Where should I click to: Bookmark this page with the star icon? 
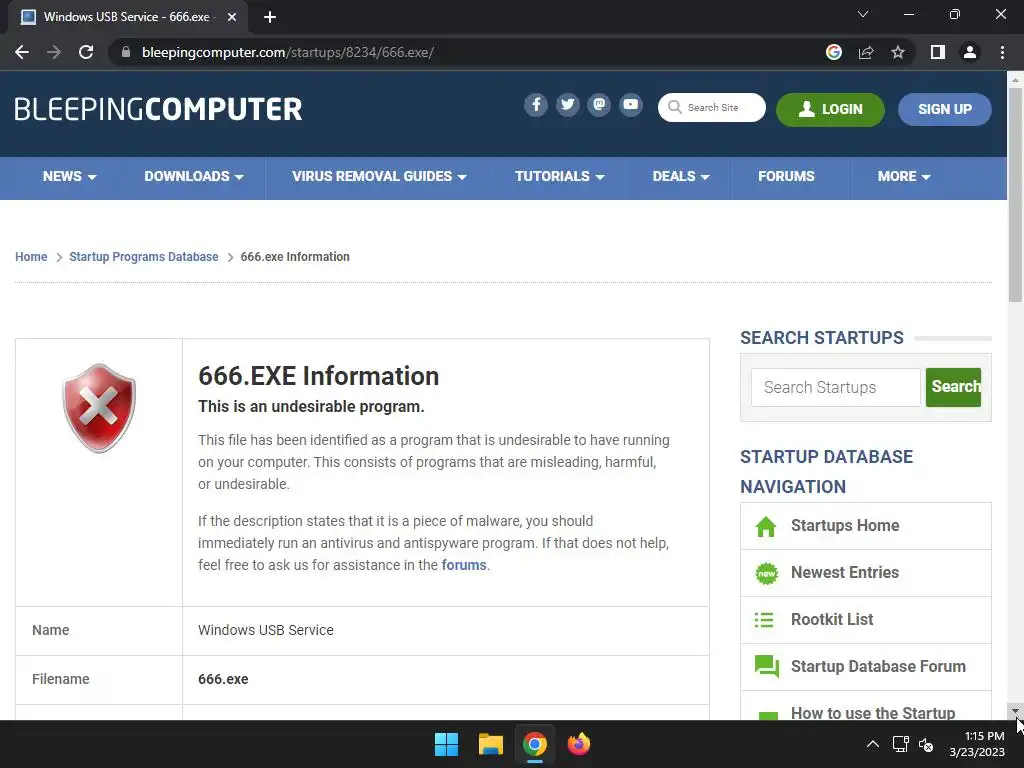898,52
